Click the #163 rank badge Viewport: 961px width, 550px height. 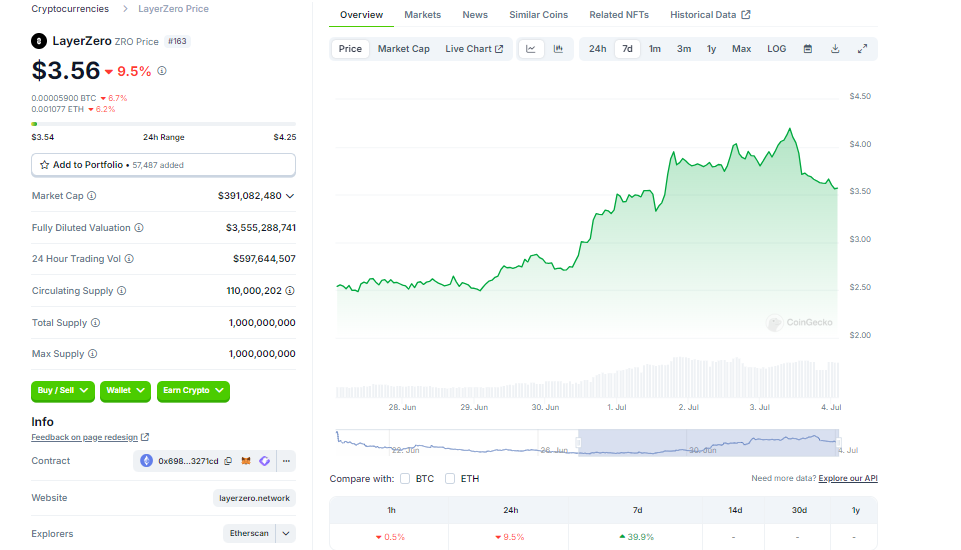coord(177,41)
